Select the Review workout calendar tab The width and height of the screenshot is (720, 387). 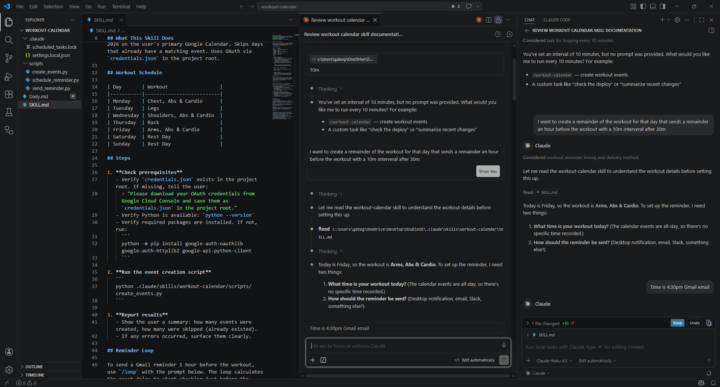(x=339, y=20)
